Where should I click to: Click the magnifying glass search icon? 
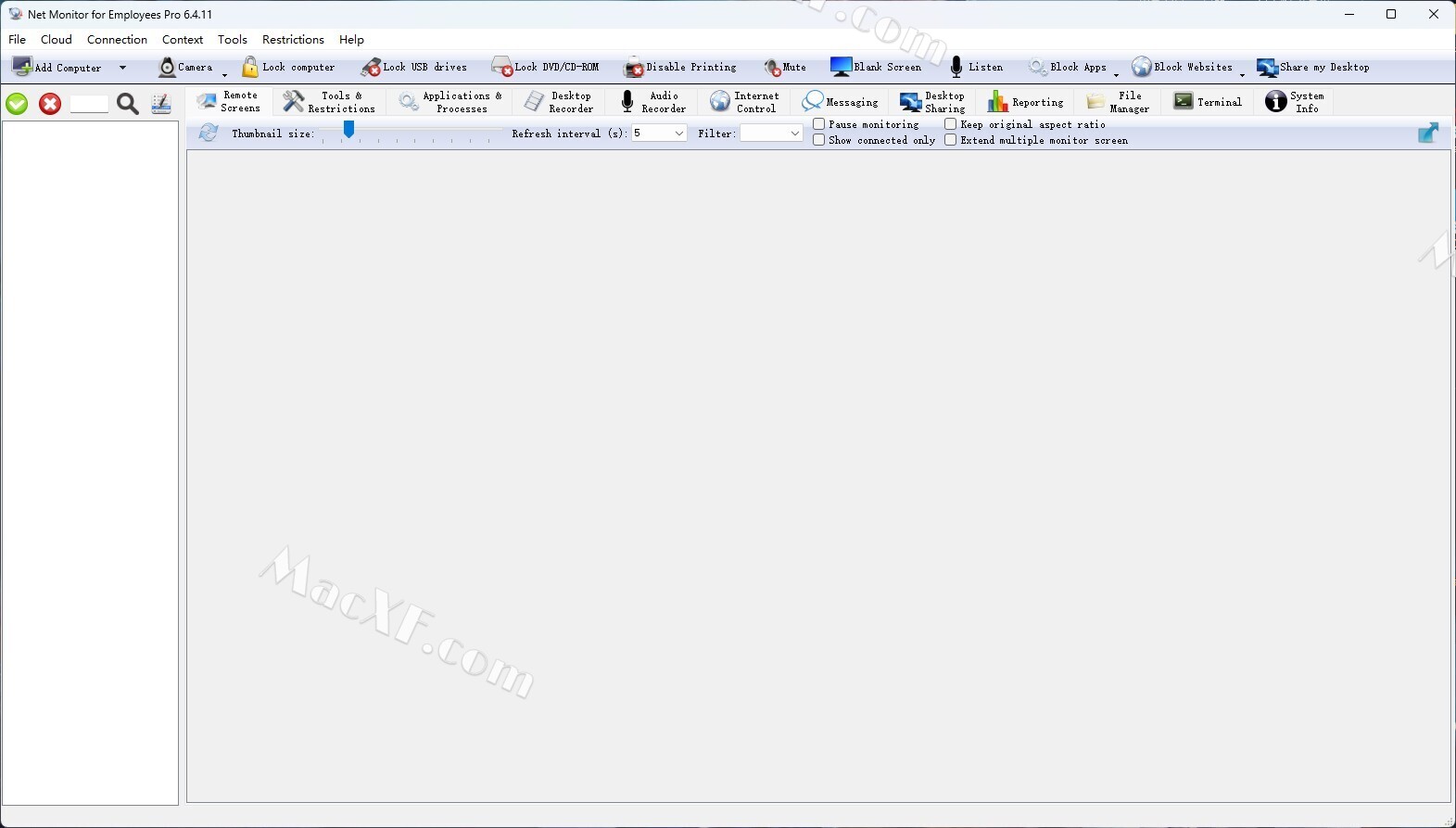pyautogui.click(x=128, y=104)
